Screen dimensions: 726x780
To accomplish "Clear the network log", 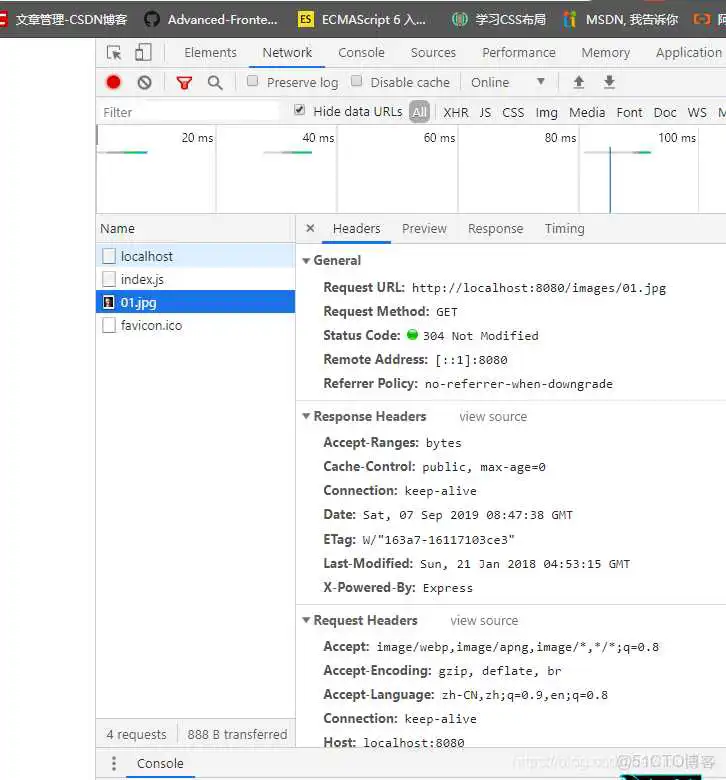I will coord(144,82).
